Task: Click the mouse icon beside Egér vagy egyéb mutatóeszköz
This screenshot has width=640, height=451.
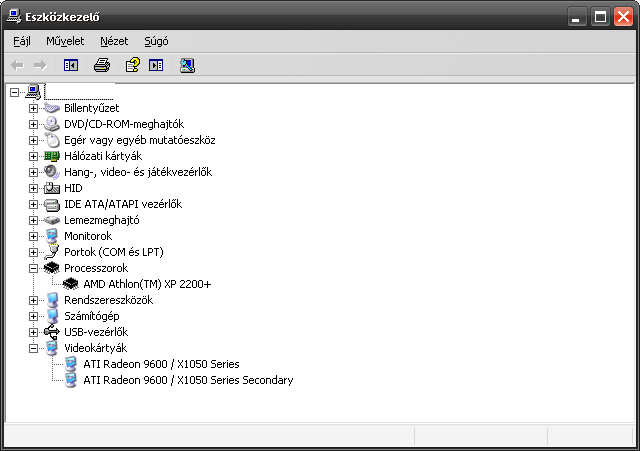Action: (52, 140)
